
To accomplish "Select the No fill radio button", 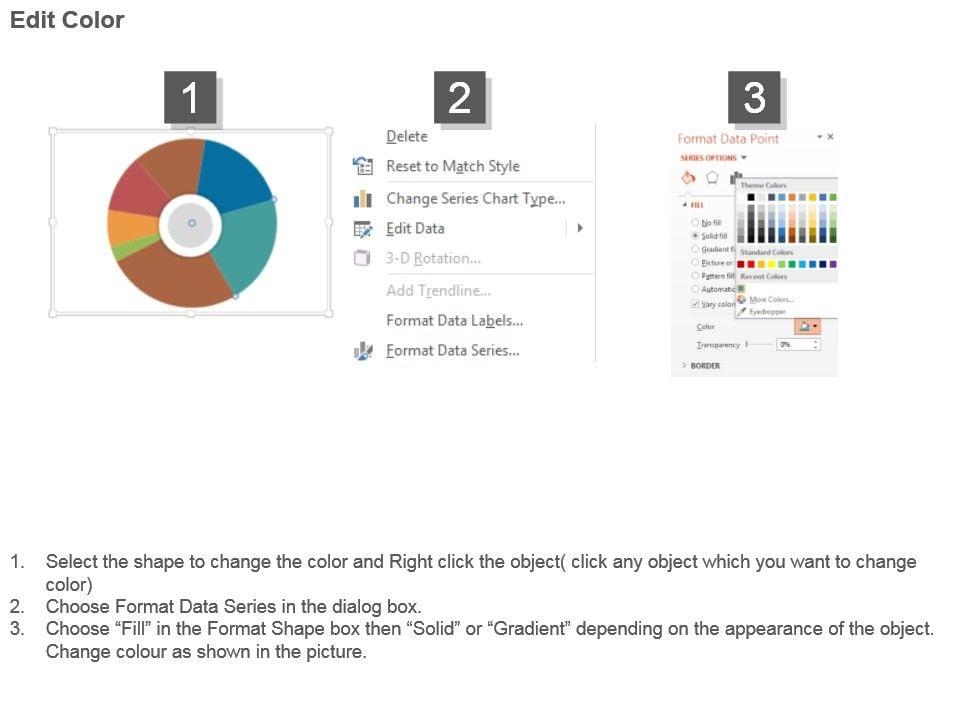I will (696, 222).
